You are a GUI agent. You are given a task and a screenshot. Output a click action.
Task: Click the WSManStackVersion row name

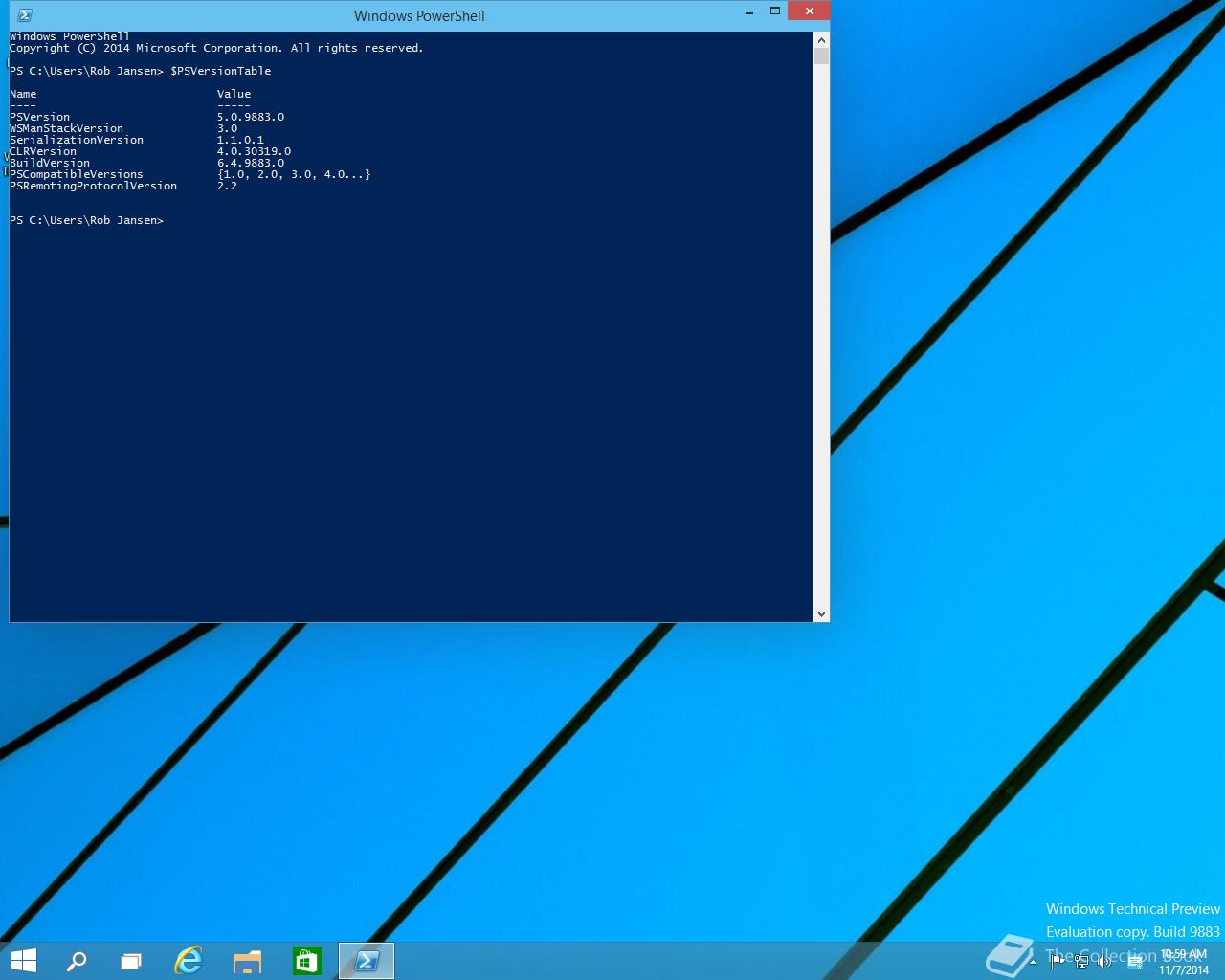pyautogui.click(x=66, y=128)
